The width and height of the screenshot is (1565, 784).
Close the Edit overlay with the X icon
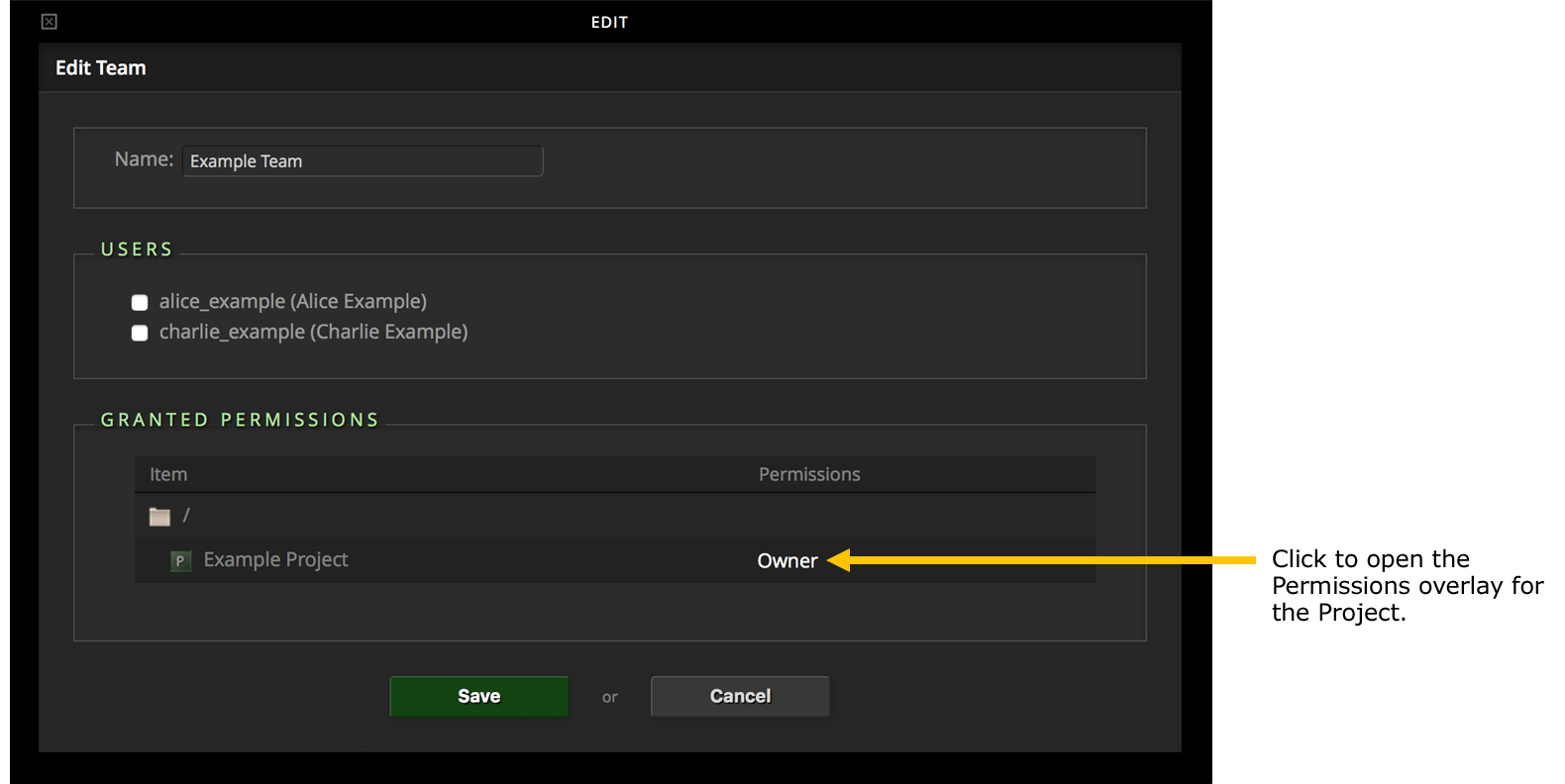50,22
